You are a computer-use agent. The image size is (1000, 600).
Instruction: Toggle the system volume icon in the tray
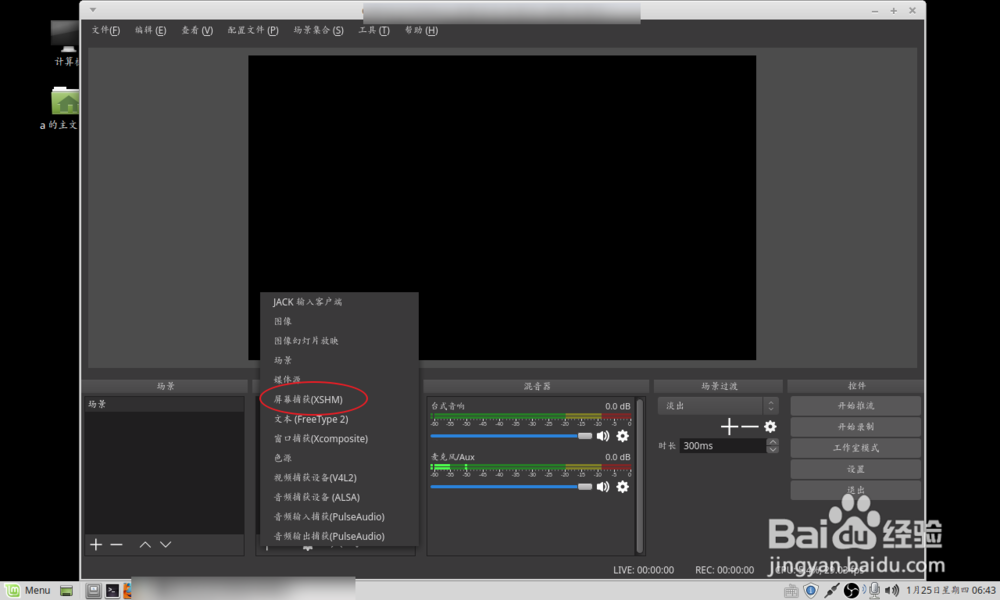pyautogui.click(x=890, y=590)
